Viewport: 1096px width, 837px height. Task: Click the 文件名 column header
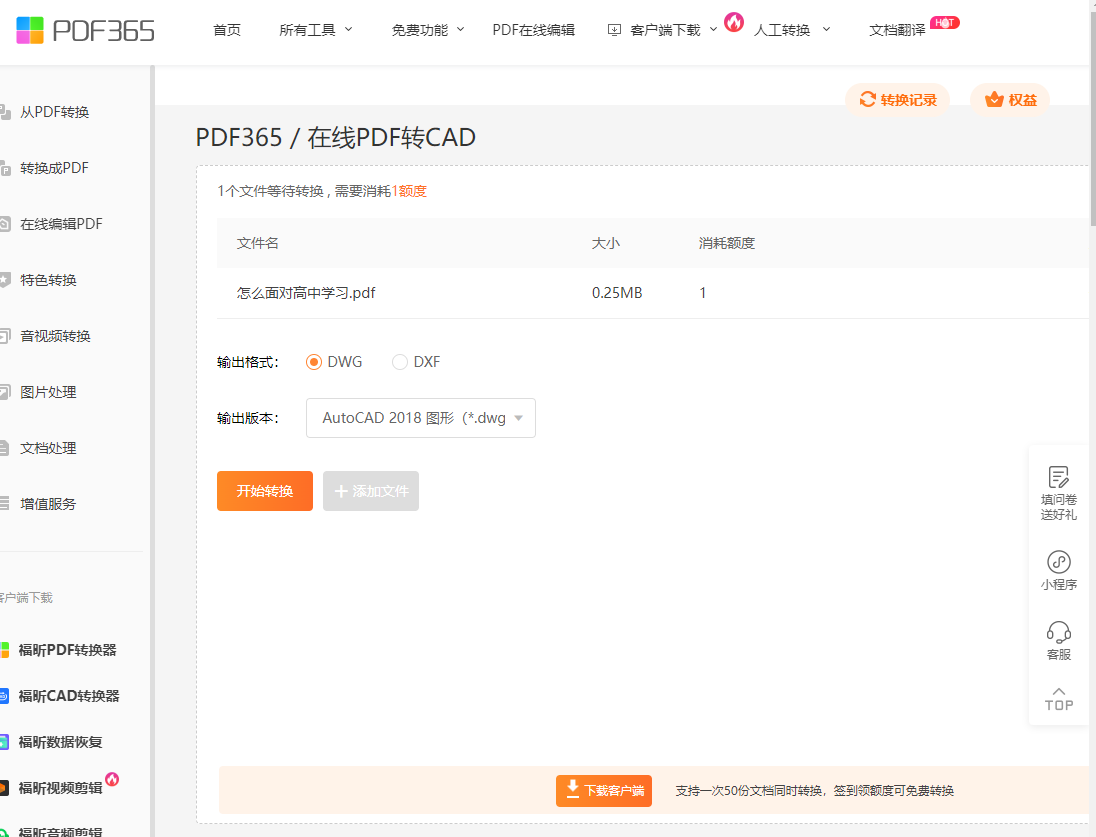[257, 243]
